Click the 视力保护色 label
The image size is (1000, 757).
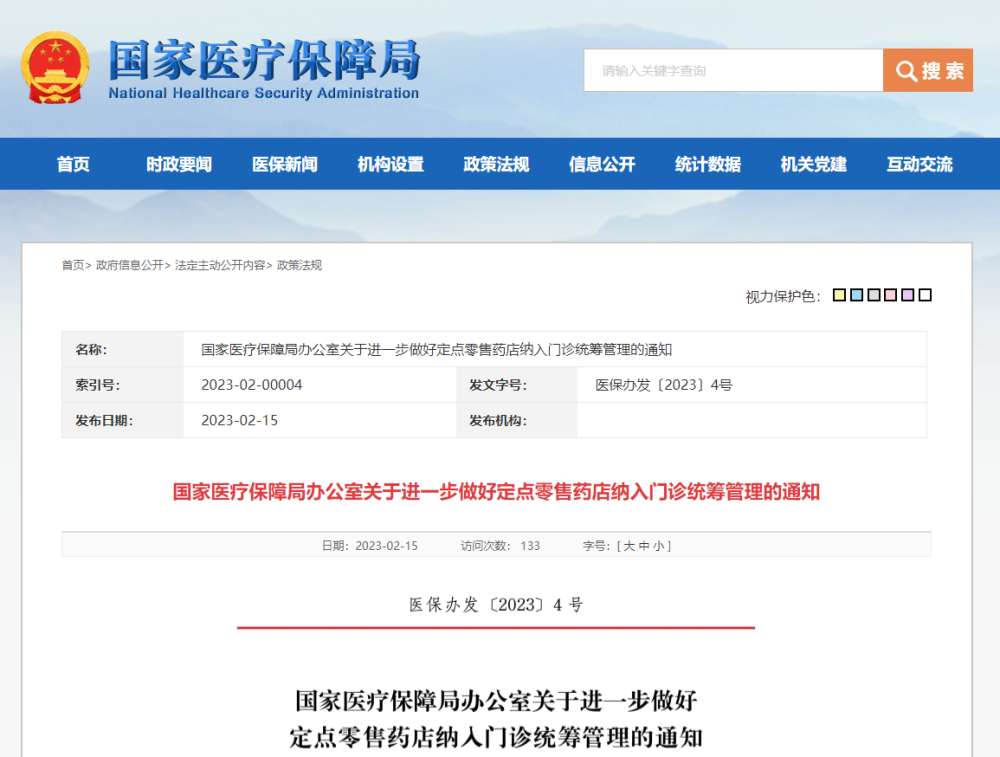click(x=783, y=297)
